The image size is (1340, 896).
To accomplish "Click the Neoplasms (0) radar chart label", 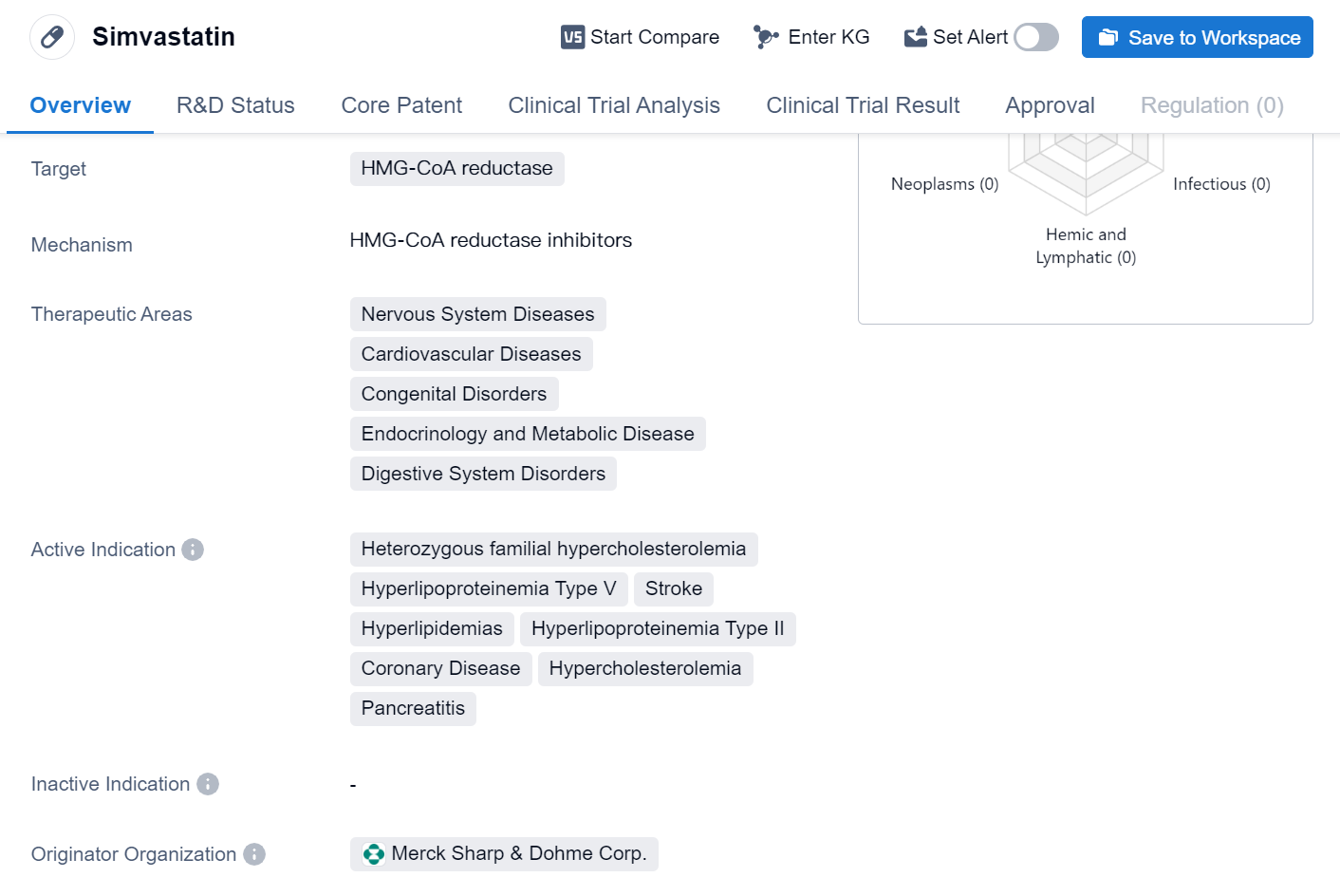I will pyautogui.click(x=944, y=184).
